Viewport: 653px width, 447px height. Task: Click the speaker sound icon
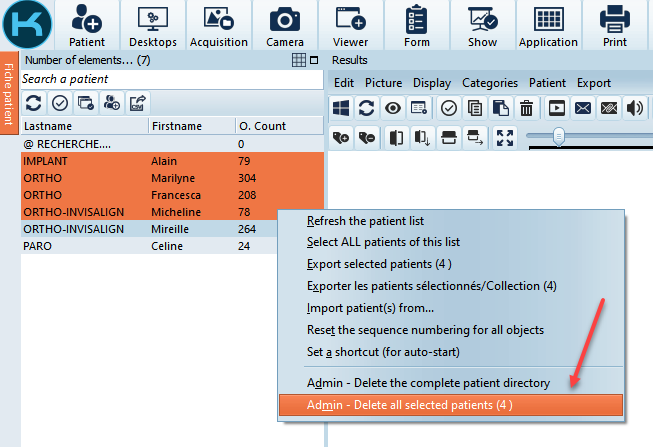point(634,108)
